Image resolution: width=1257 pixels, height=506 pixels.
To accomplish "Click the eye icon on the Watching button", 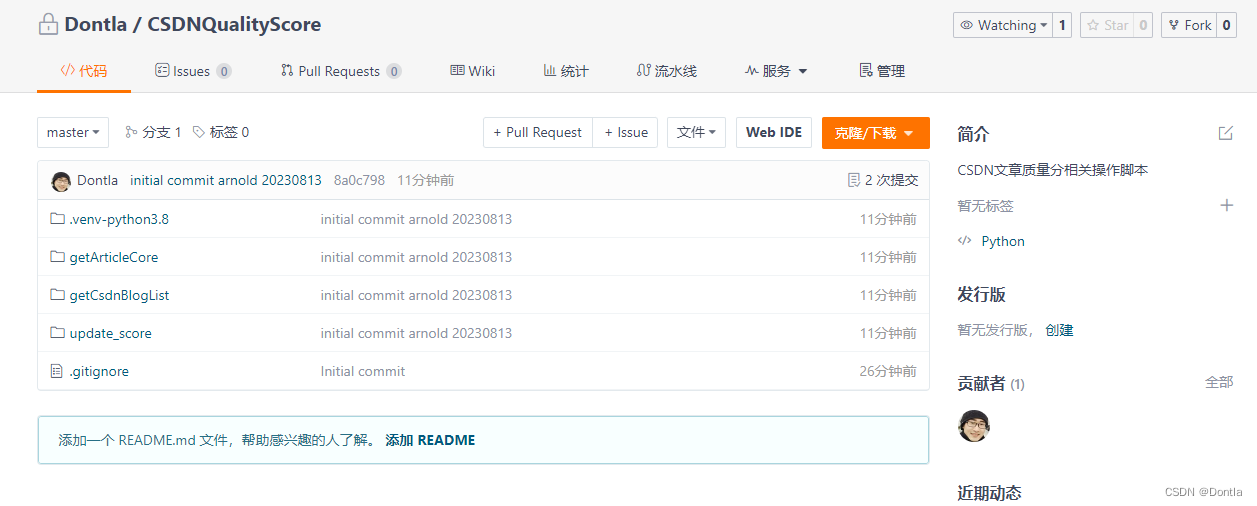I will pyautogui.click(x=967, y=25).
